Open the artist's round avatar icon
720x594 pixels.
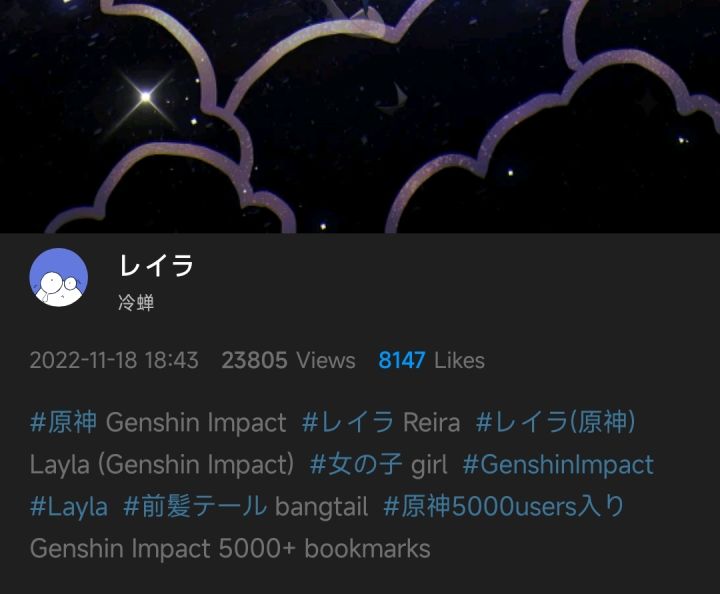59,277
